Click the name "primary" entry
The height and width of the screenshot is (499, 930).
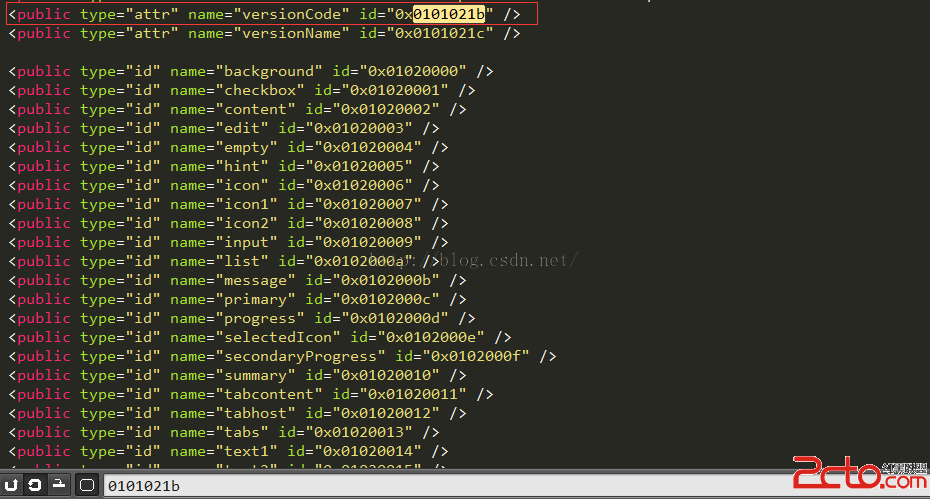[x=255, y=299]
